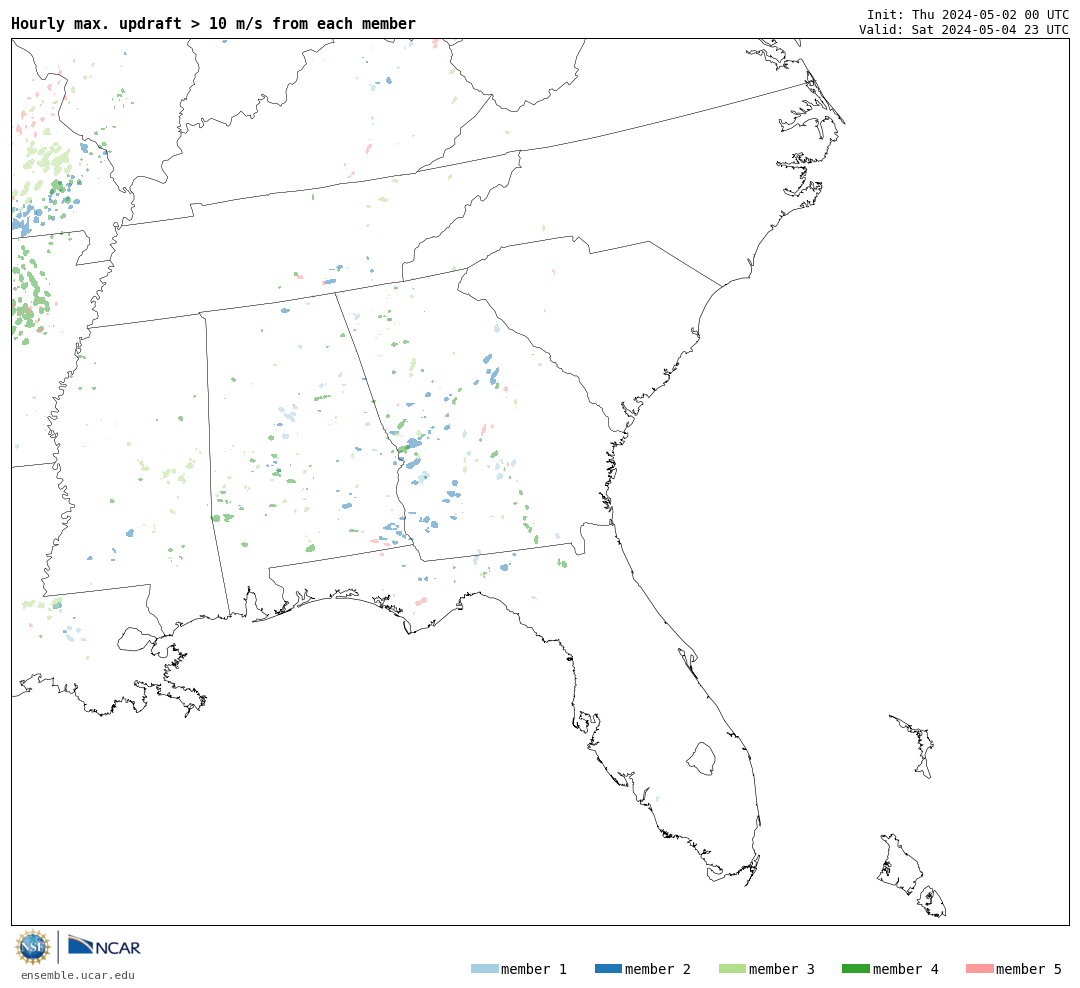The width and height of the screenshot is (1080, 988).
Task: Click the 'Init: Thu 2024-05-02 00 UTC' text
Action: pos(968,14)
